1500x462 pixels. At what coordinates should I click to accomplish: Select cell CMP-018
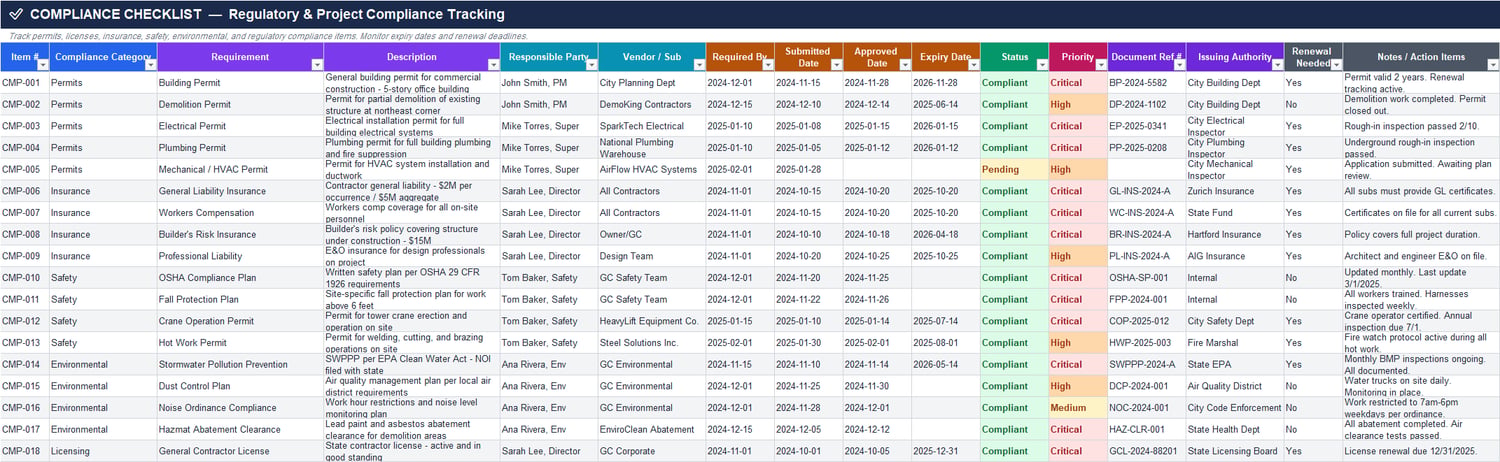click(24, 451)
